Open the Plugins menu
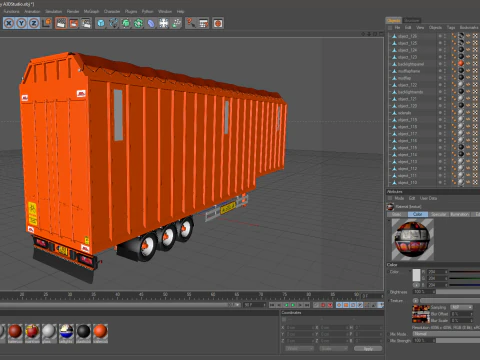The height and width of the screenshot is (360, 480). pos(131,11)
